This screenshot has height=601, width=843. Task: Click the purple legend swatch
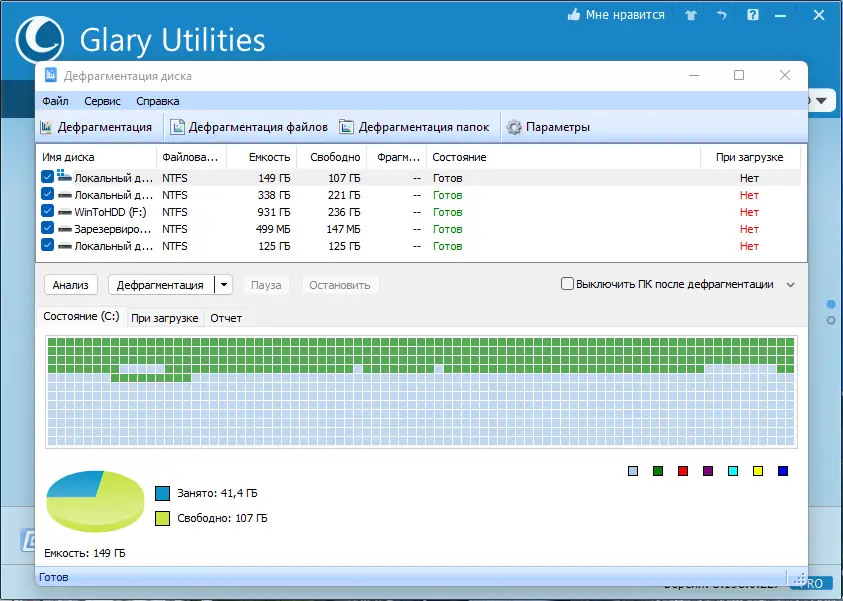click(708, 471)
